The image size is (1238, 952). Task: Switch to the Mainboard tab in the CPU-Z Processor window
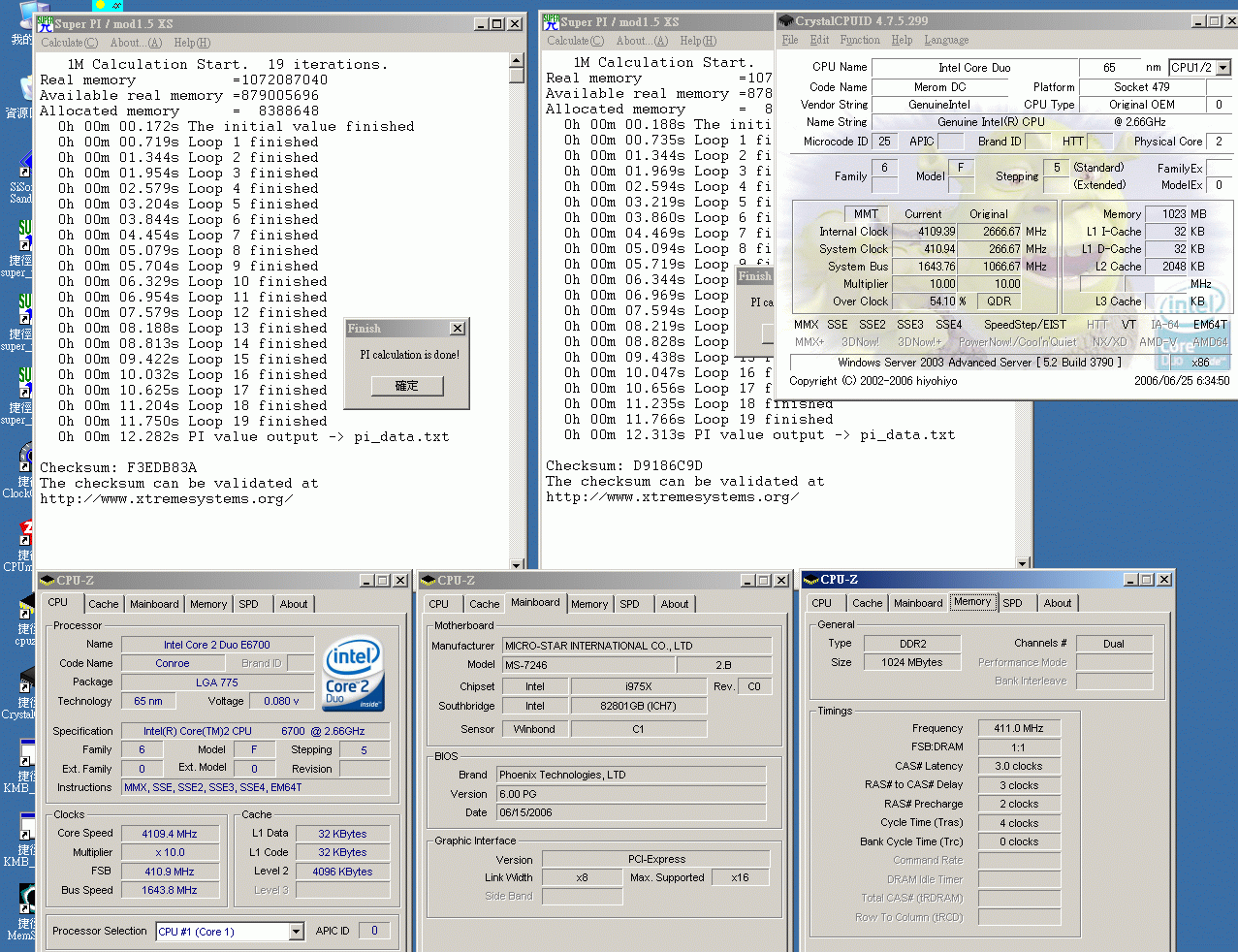pyautogui.click(x=154, y=604)
